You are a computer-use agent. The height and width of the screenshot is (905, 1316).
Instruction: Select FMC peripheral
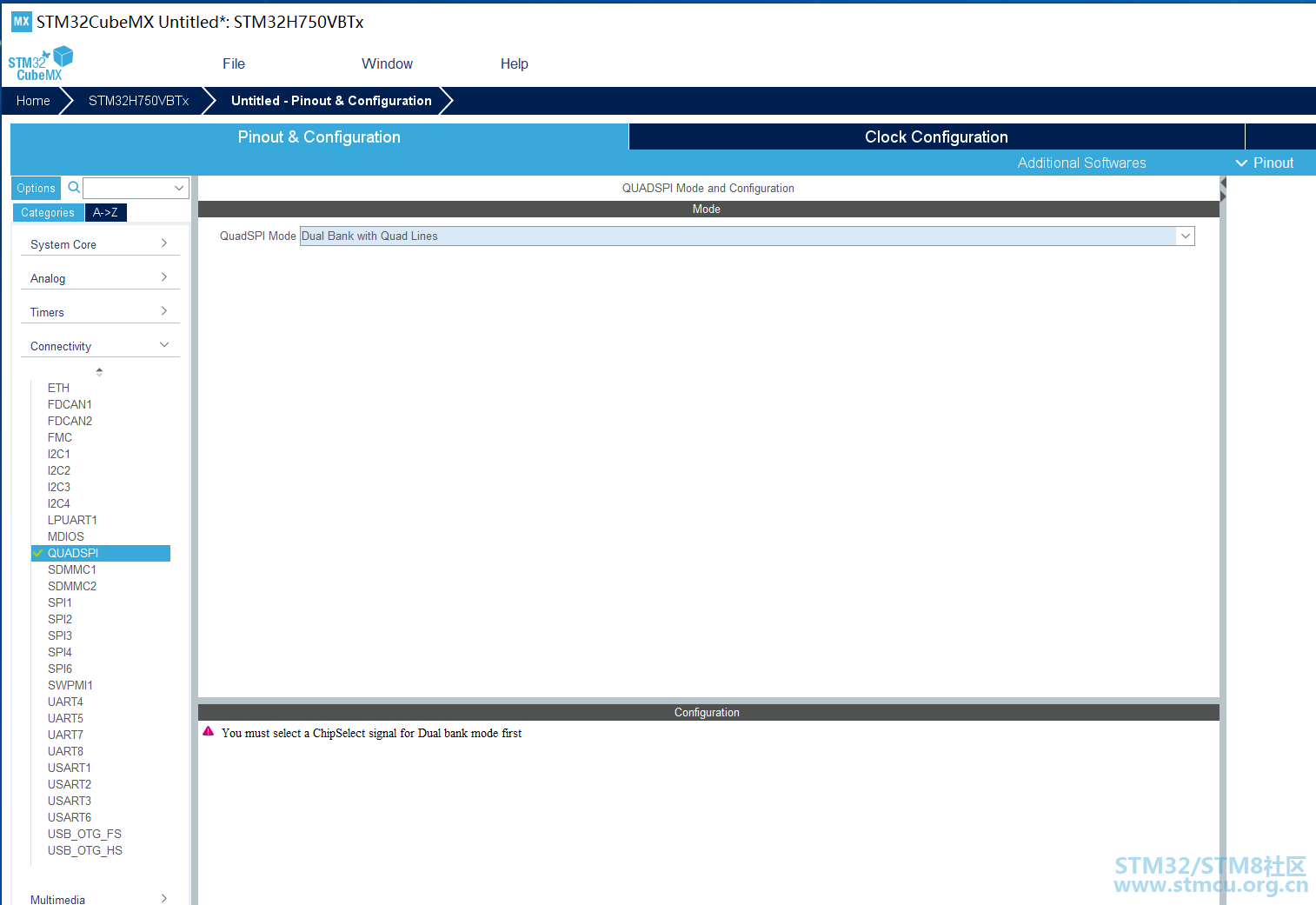pyautogui.click(x=60, y=437)
